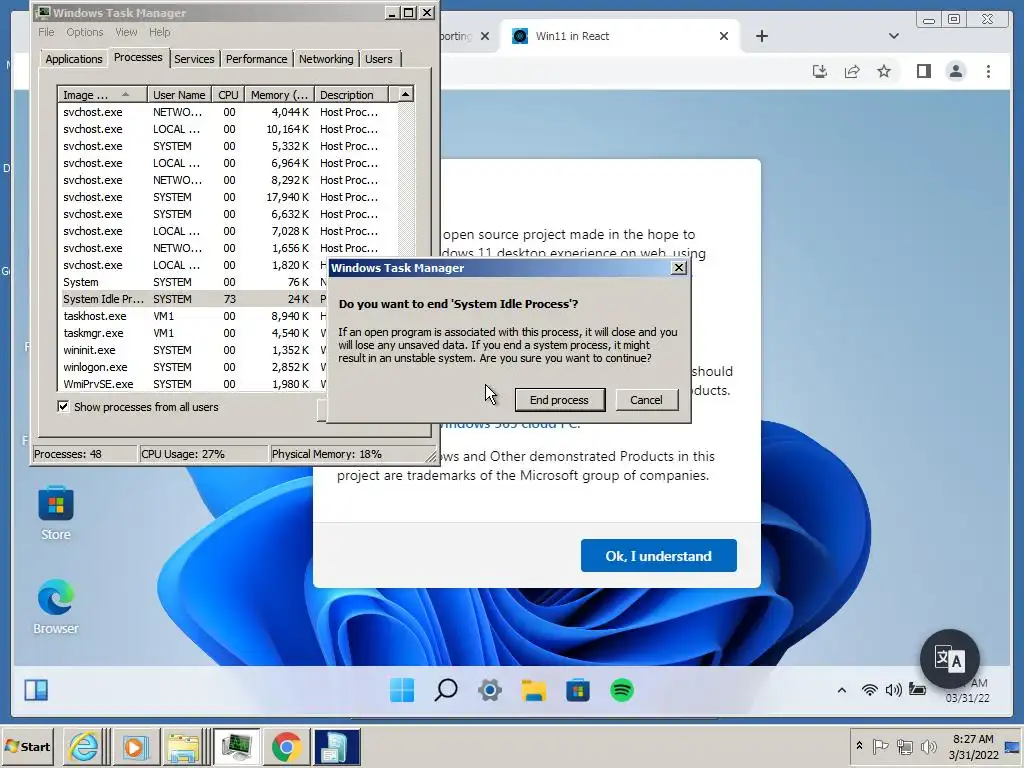Open File Explorer in Win11 taskbar
Screen dimensions: 1024x768
(534, 690)
